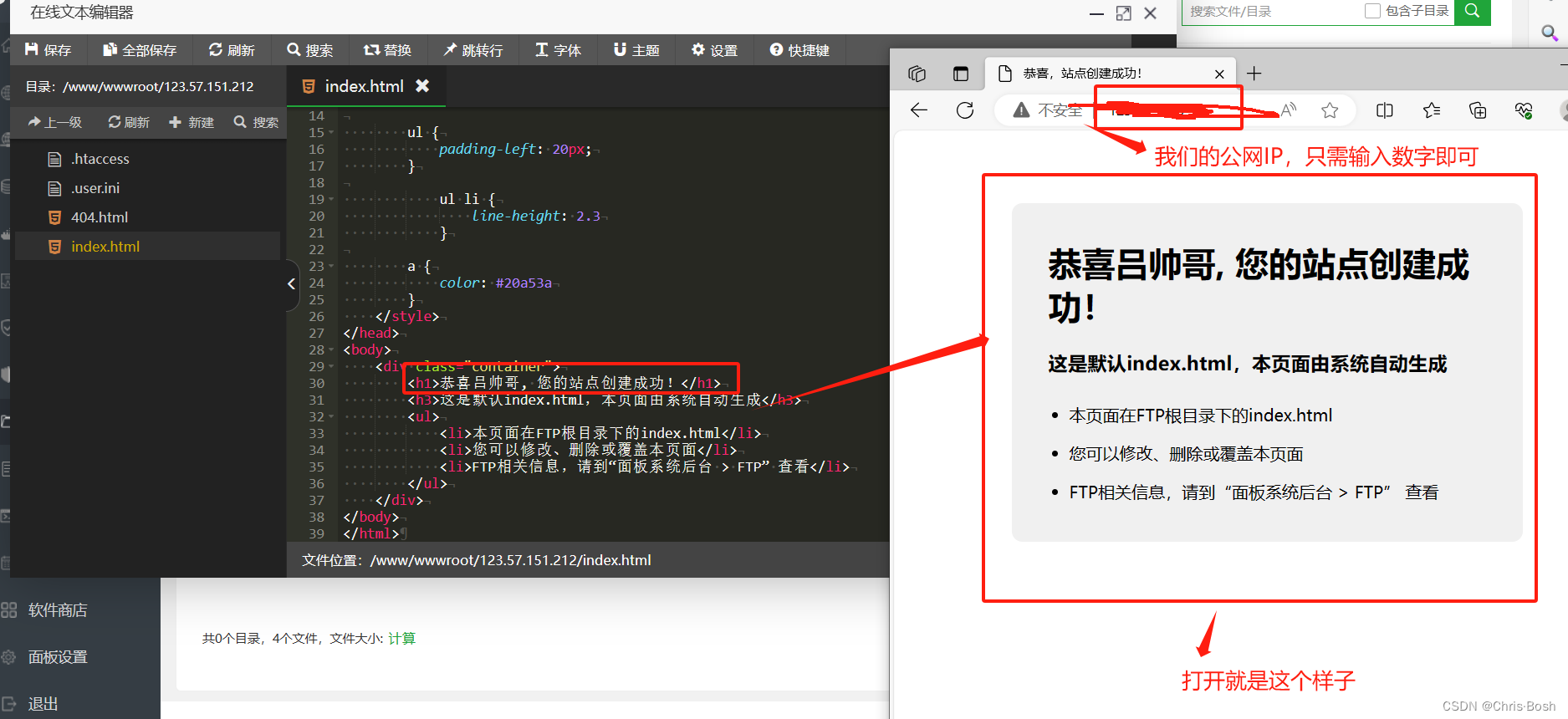Refresh the editor using 刷新 in top toolbar
The height and width of the screenshot is (719, 1568).
(x=232, y=50)
